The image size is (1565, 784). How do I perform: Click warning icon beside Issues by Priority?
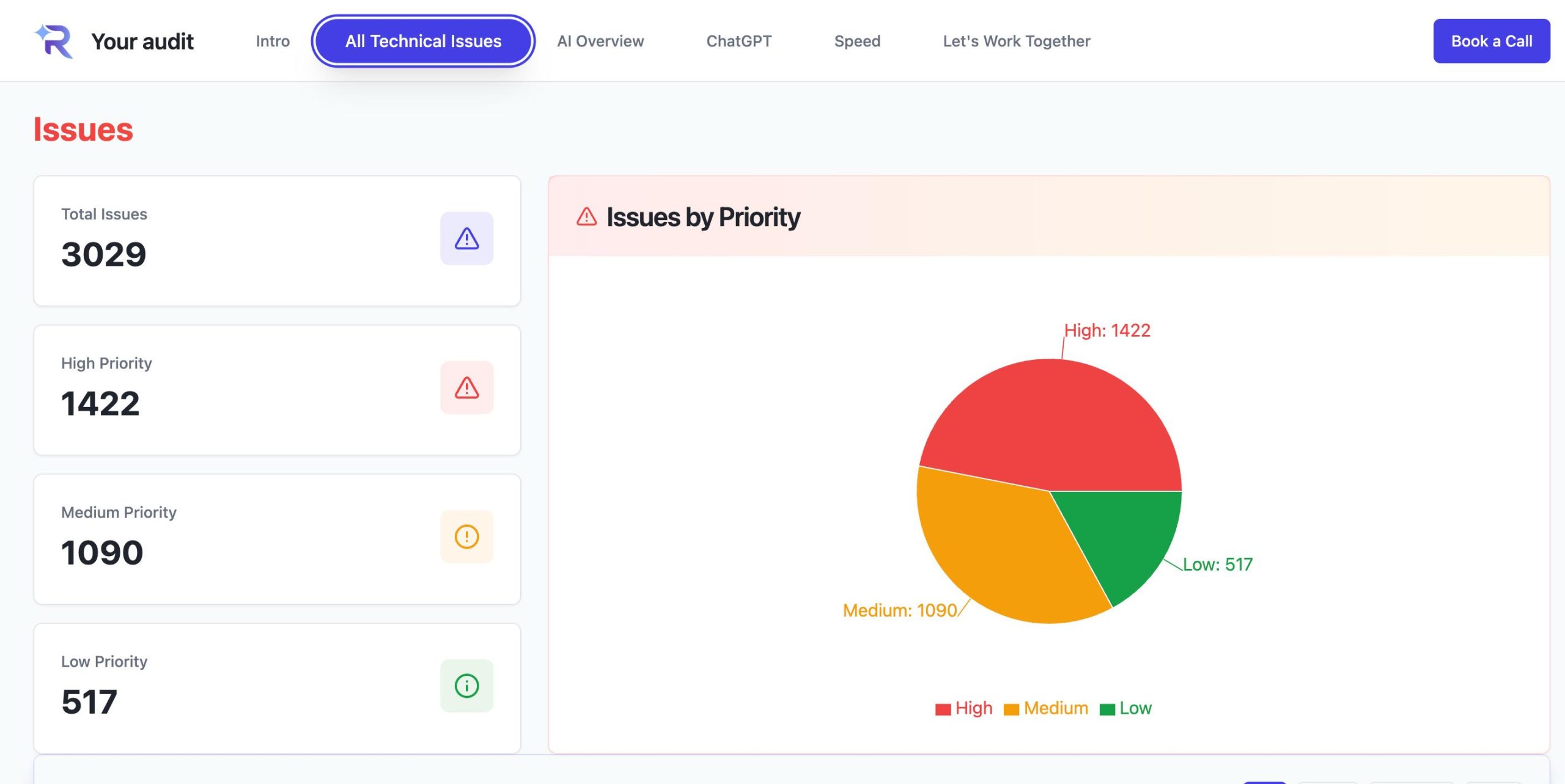pyautogui.click(x=586, y=217)
